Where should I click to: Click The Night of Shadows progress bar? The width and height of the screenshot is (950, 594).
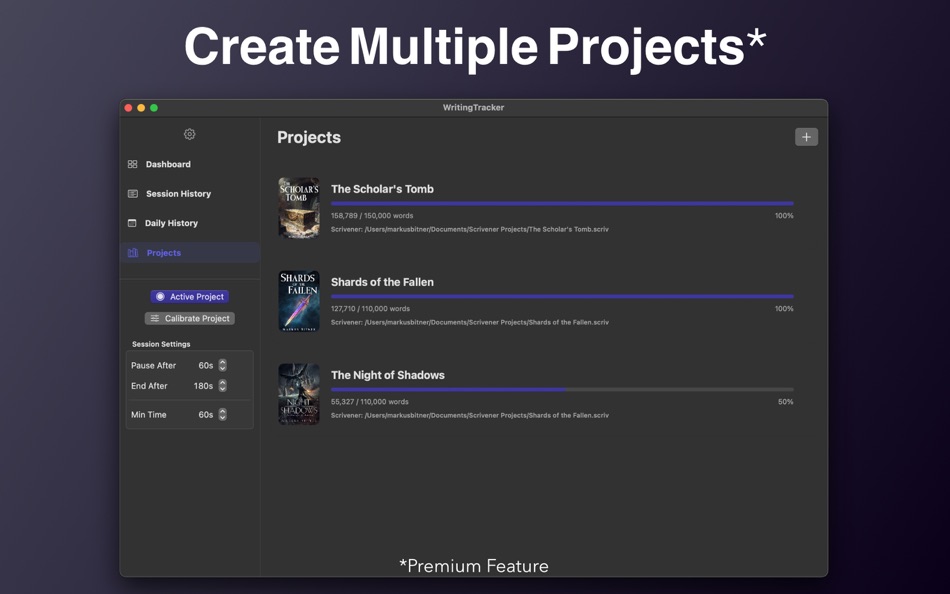[x=560, y=388]
